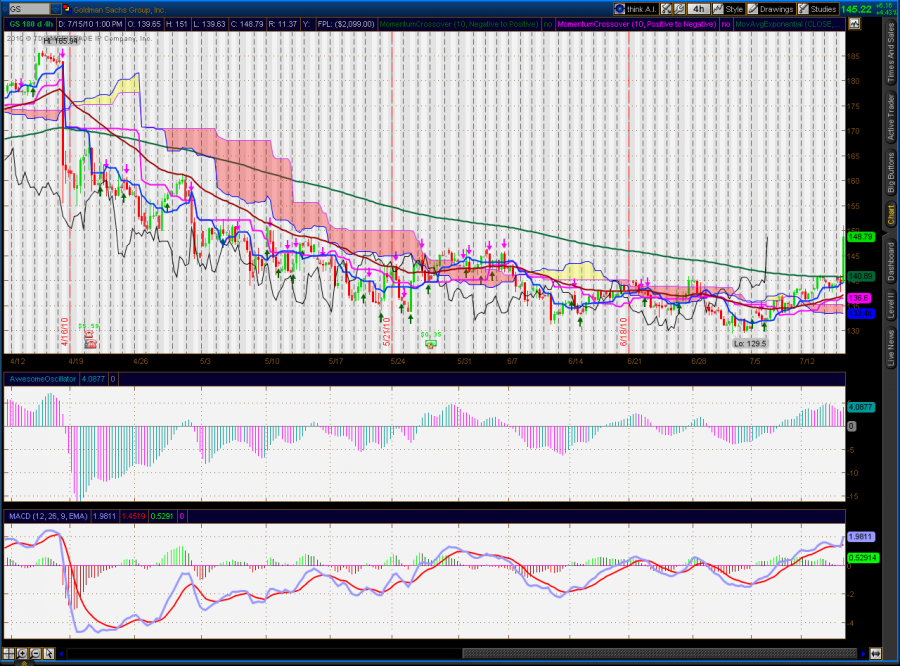Click the 0.52914 green MACD axis tag
Viewport: 900px width, 666px height.
tap(863, 557)
